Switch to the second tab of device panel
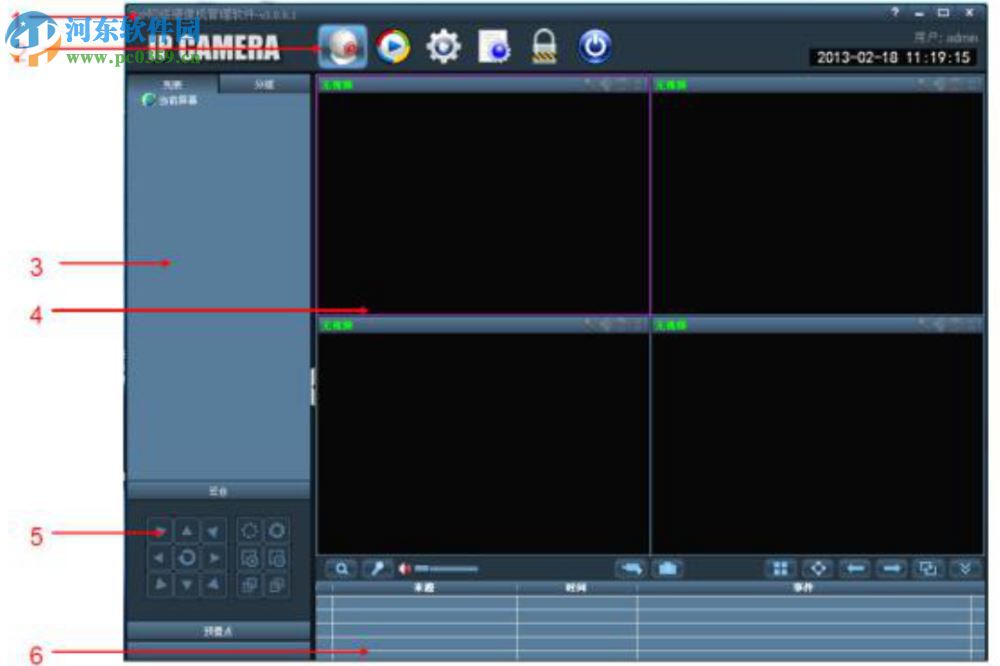1000x666 pixels. pyautogui.click(x=265, y=84)
